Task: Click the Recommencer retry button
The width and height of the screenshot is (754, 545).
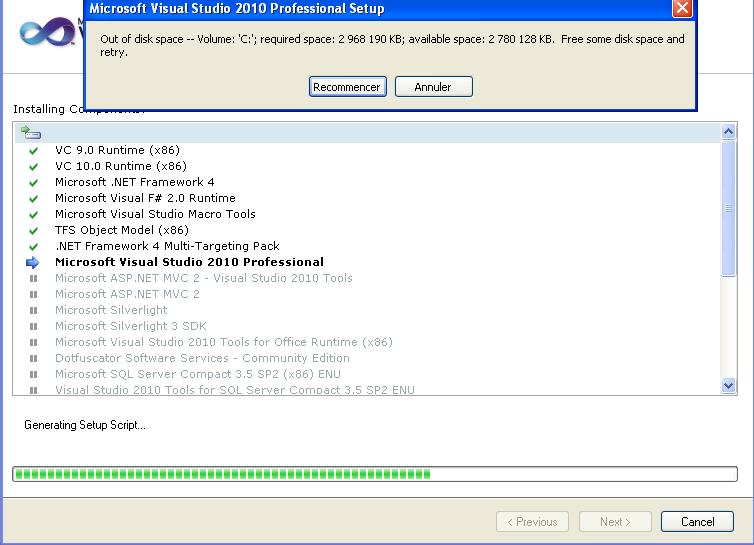Action: [346, 87]
